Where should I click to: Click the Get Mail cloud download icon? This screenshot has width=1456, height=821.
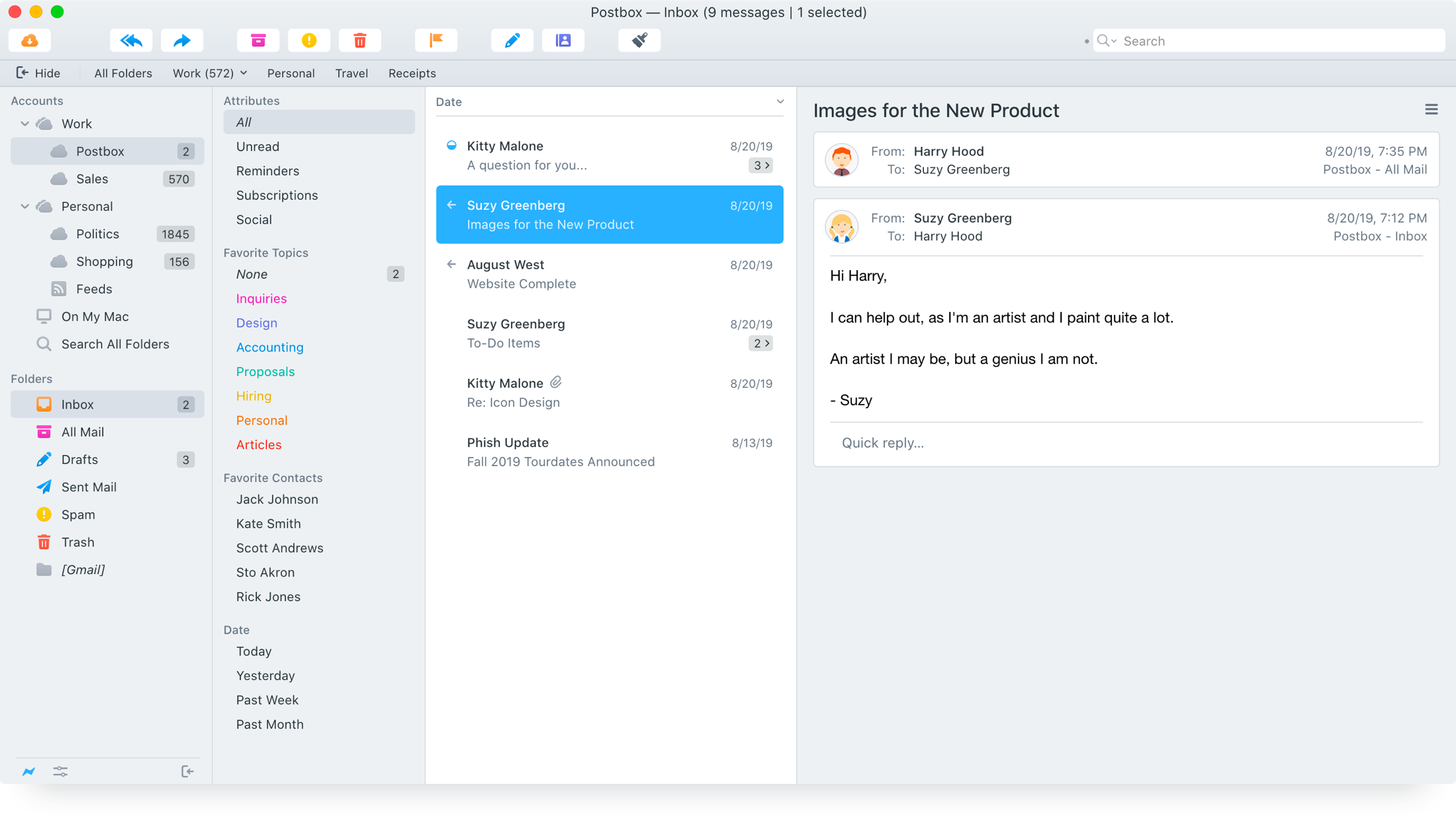coord(30,41)
